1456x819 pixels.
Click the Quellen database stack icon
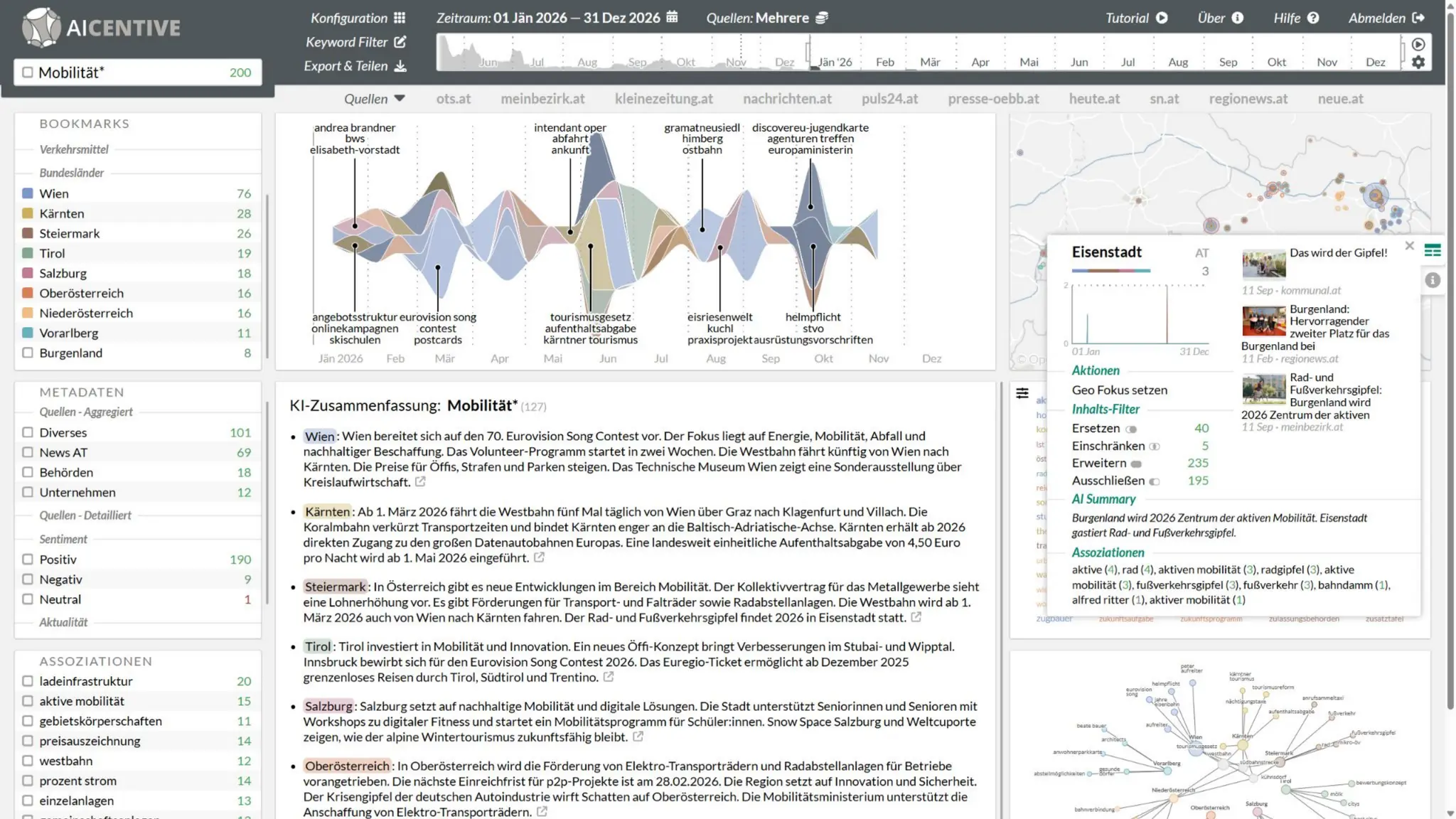click(821, 18)
